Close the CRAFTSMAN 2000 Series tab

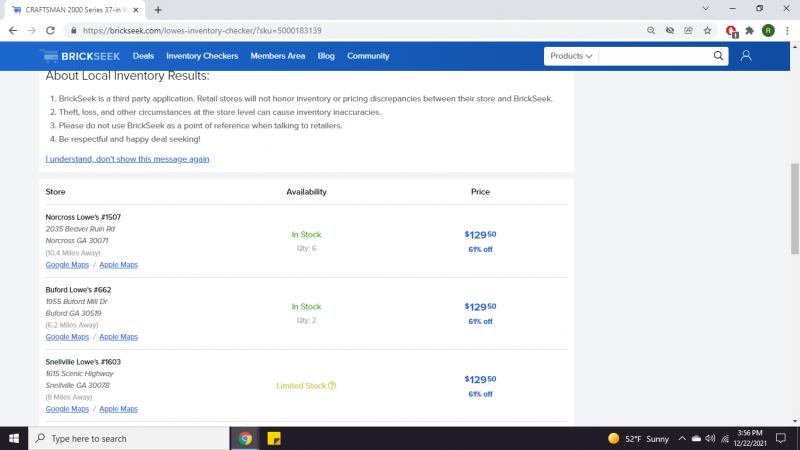click(x=136, y=10)
